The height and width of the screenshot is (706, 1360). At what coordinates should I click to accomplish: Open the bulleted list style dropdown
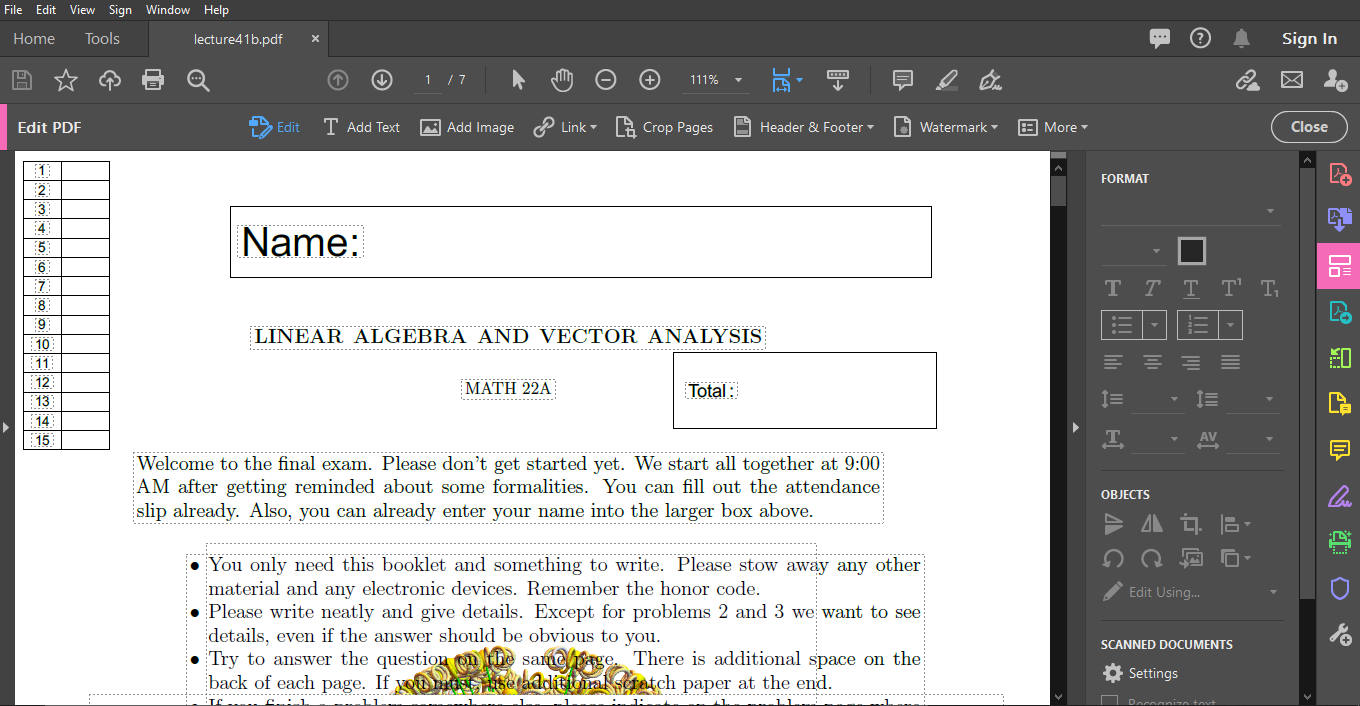tap(1155, 325)
